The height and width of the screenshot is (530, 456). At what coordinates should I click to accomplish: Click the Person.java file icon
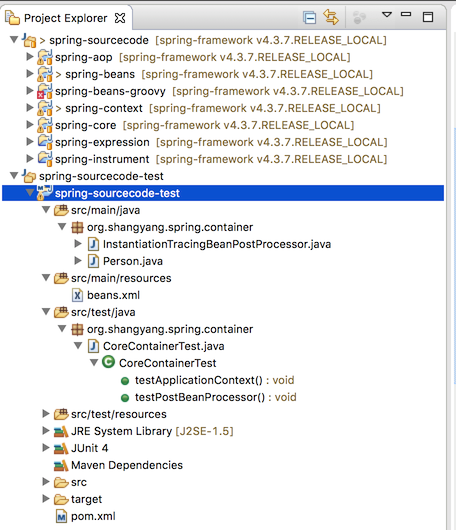pos(93,261)
